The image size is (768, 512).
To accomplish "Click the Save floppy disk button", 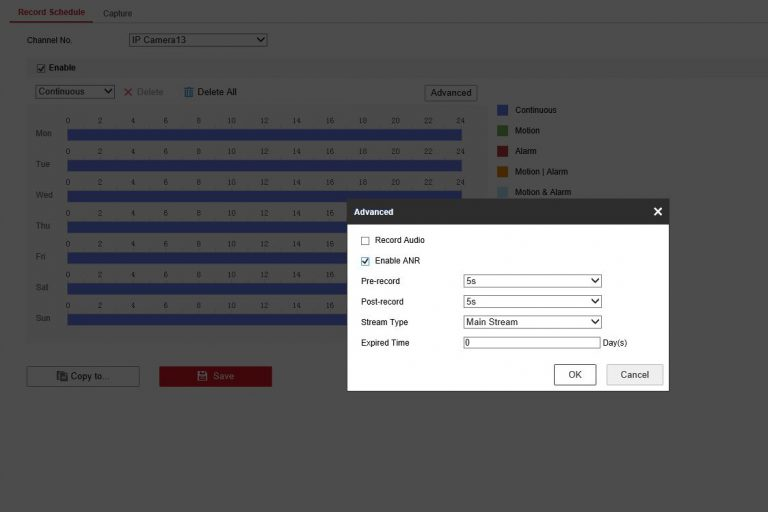I will [215, 376].
